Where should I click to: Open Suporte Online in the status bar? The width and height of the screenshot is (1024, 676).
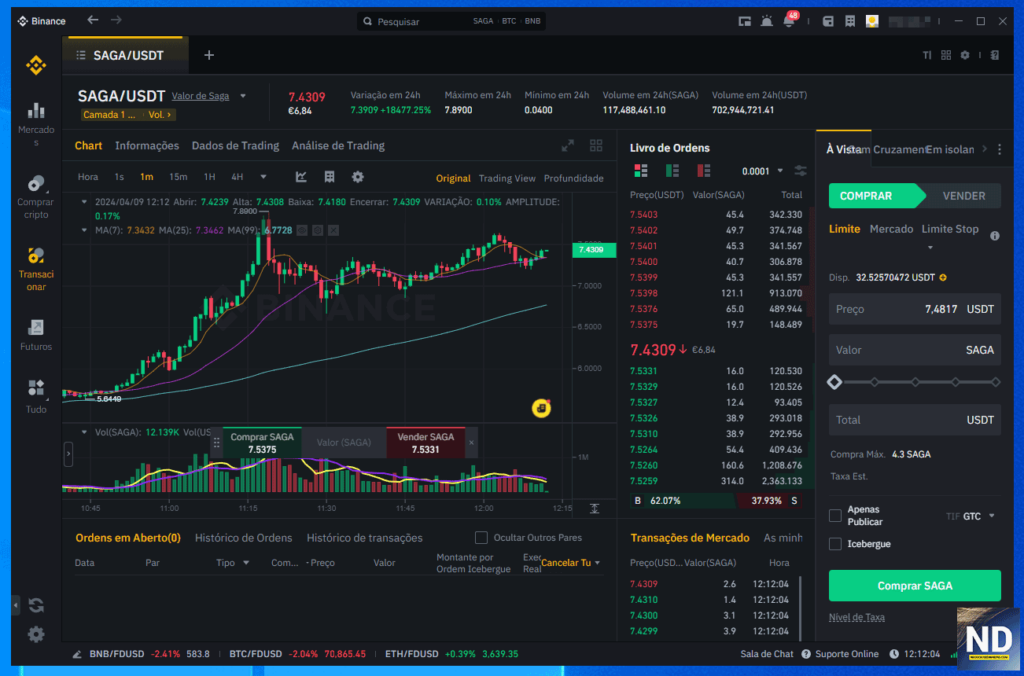click(x=840, y=654)
